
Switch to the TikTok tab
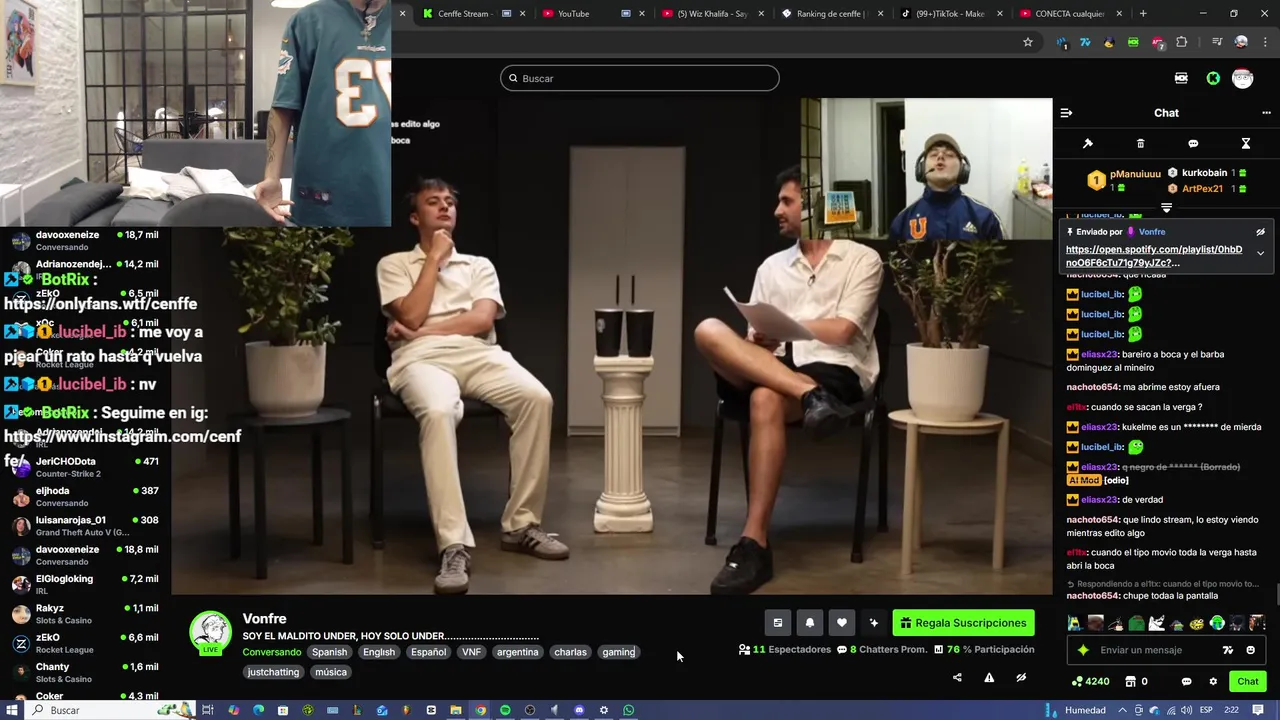point(950,14)
